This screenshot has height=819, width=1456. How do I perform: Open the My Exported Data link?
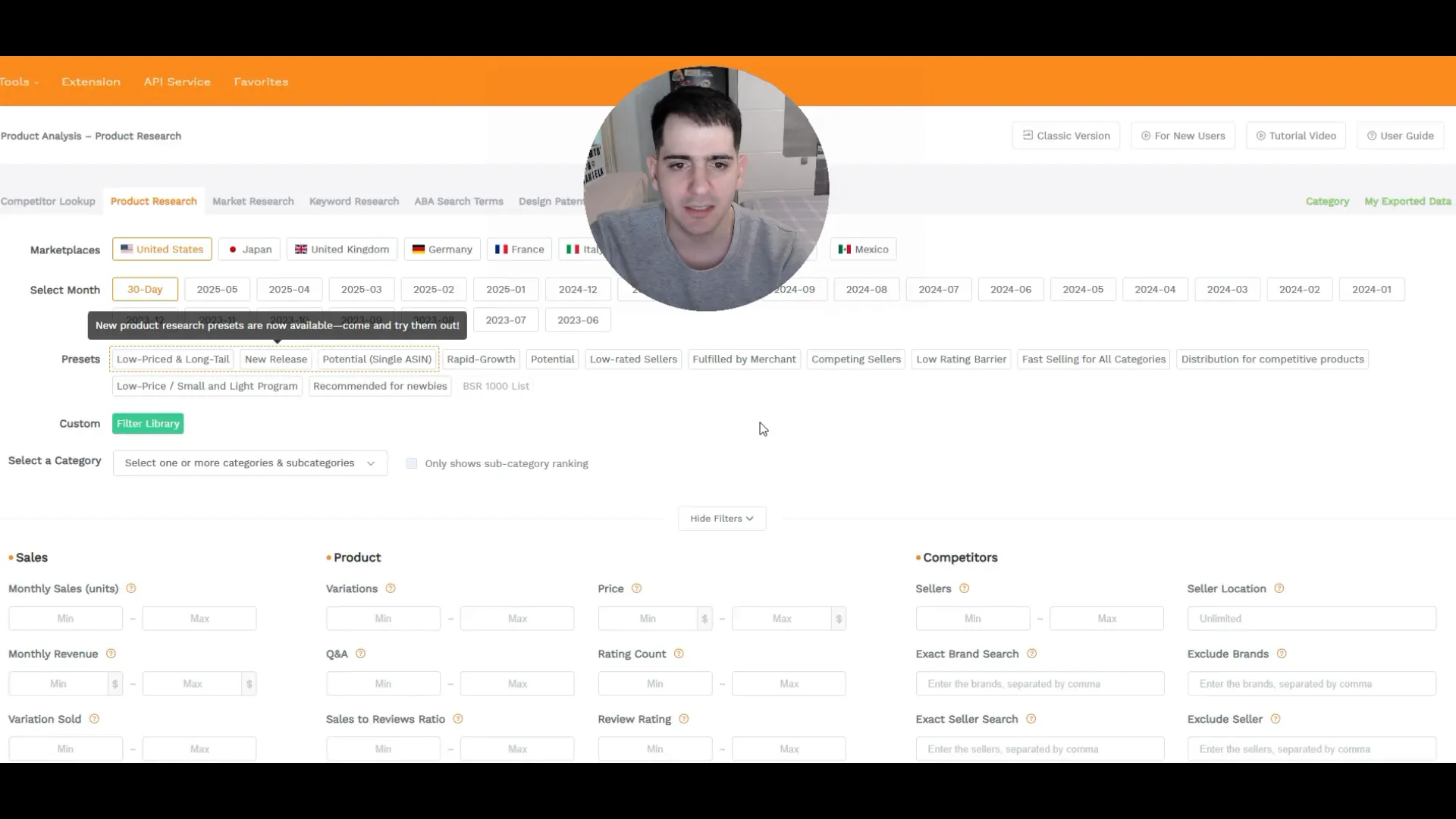pyautogui.click(x=1407, y=202)
